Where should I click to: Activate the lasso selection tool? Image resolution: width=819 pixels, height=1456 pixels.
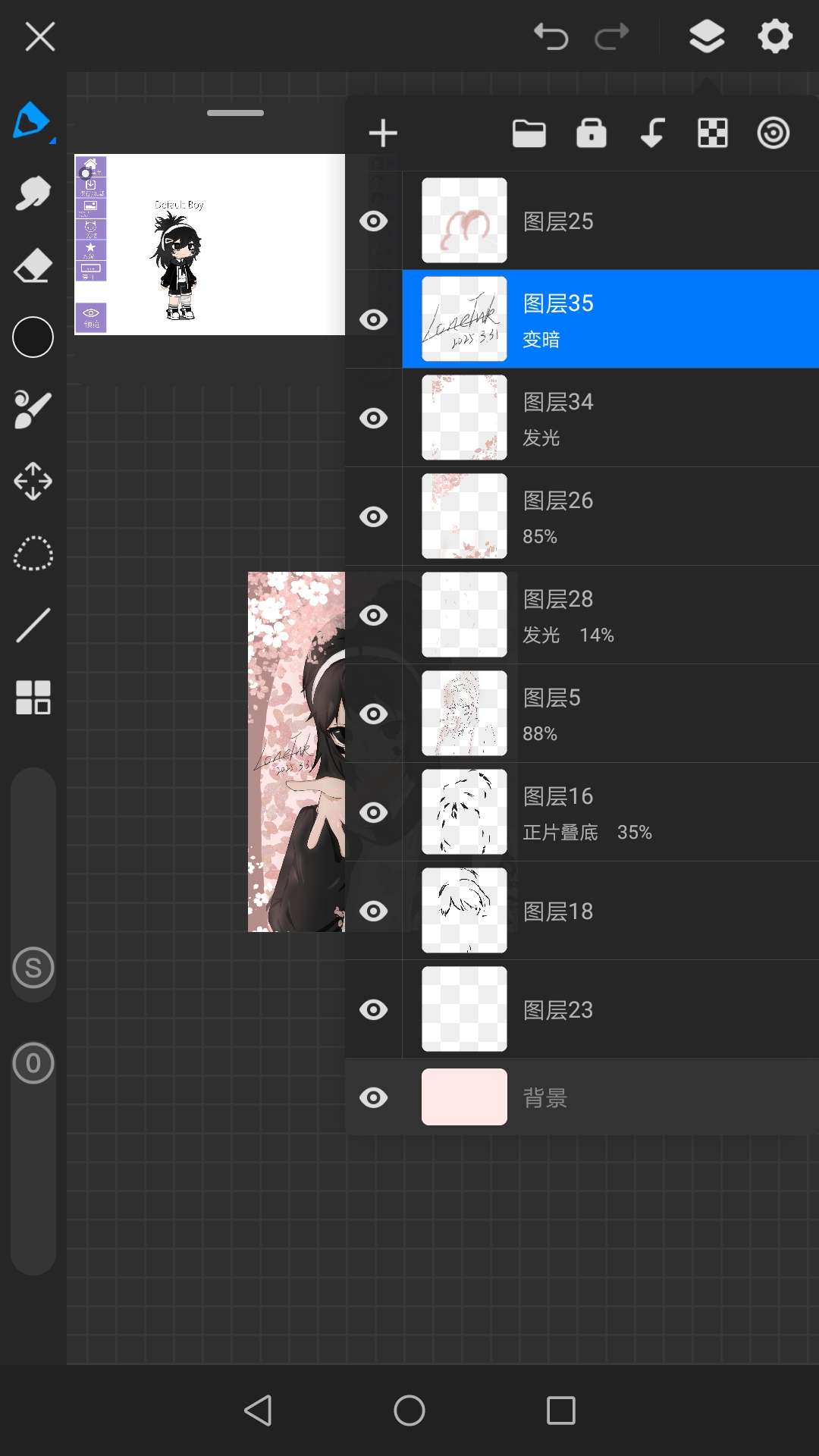pyautogui.click(x=33, y=554)
